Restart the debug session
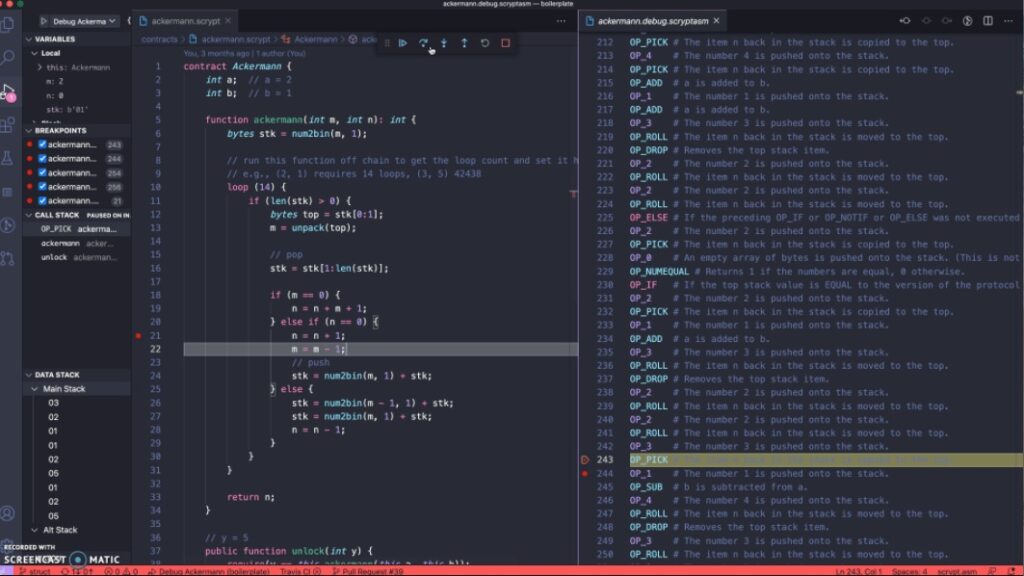The width and height of the screenshot is (1024, 576). (483, 44)
